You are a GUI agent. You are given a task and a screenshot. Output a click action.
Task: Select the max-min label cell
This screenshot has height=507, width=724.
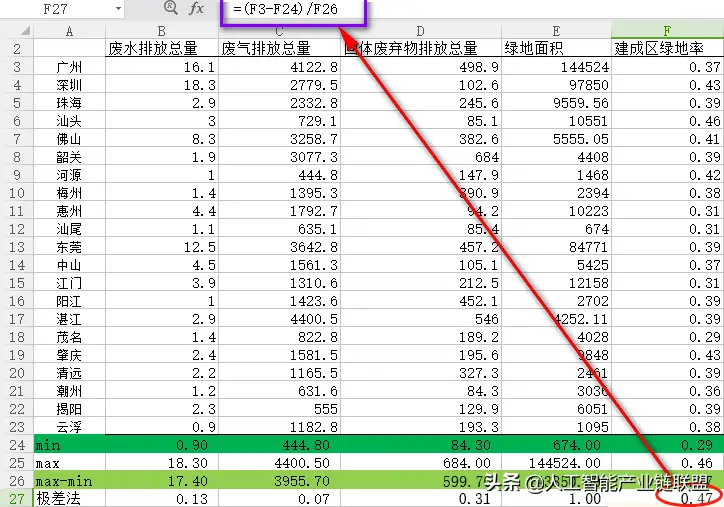(70, 480)
